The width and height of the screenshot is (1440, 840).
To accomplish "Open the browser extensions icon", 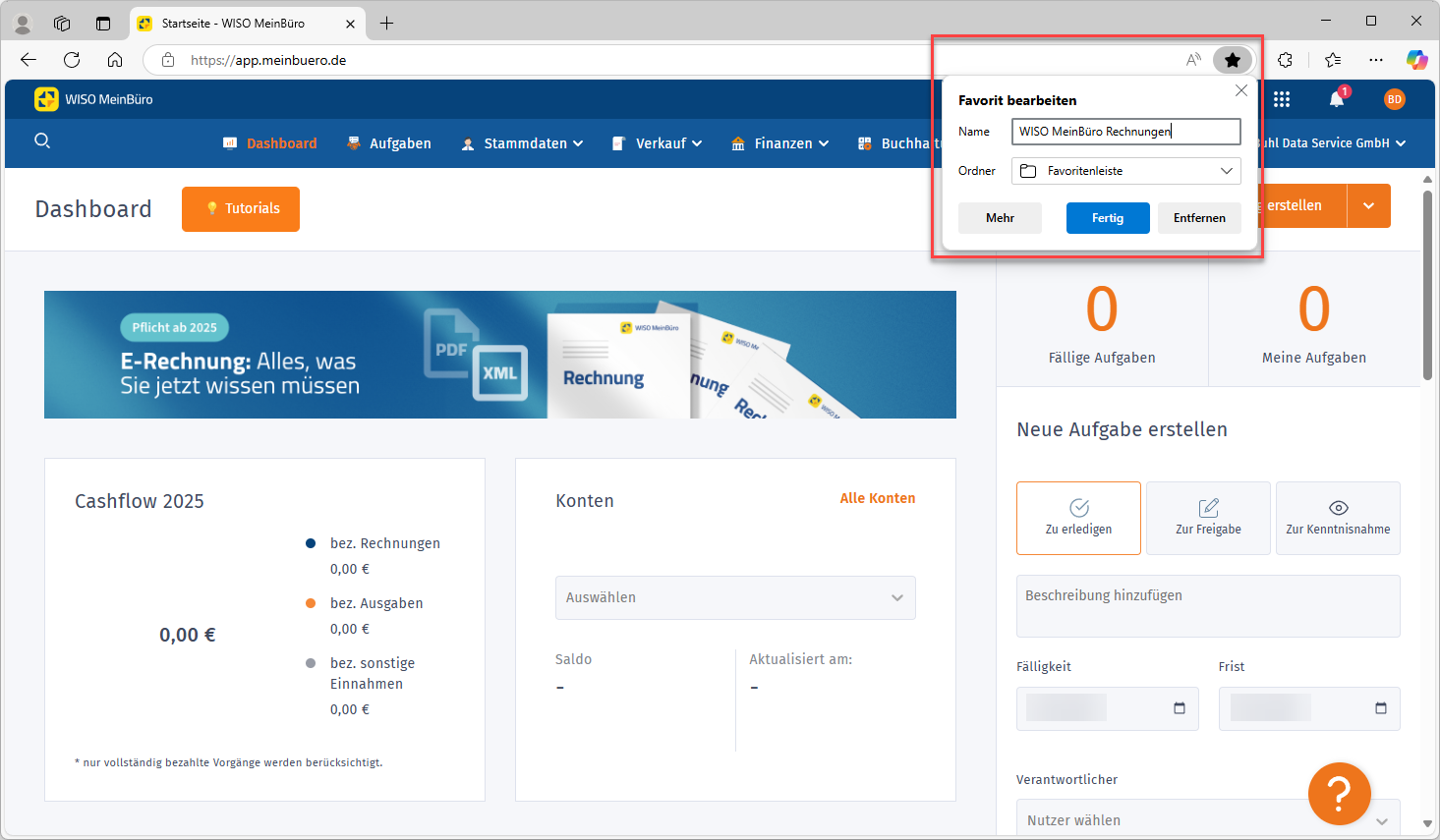I will coord(1285,60).
